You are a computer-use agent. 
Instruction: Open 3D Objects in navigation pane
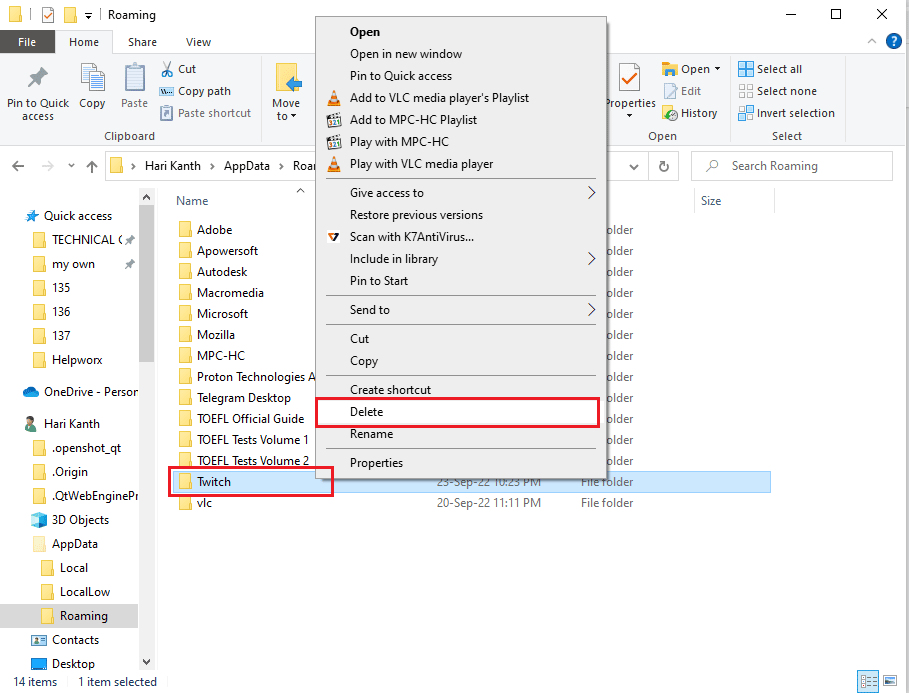(x=80, y=520)
